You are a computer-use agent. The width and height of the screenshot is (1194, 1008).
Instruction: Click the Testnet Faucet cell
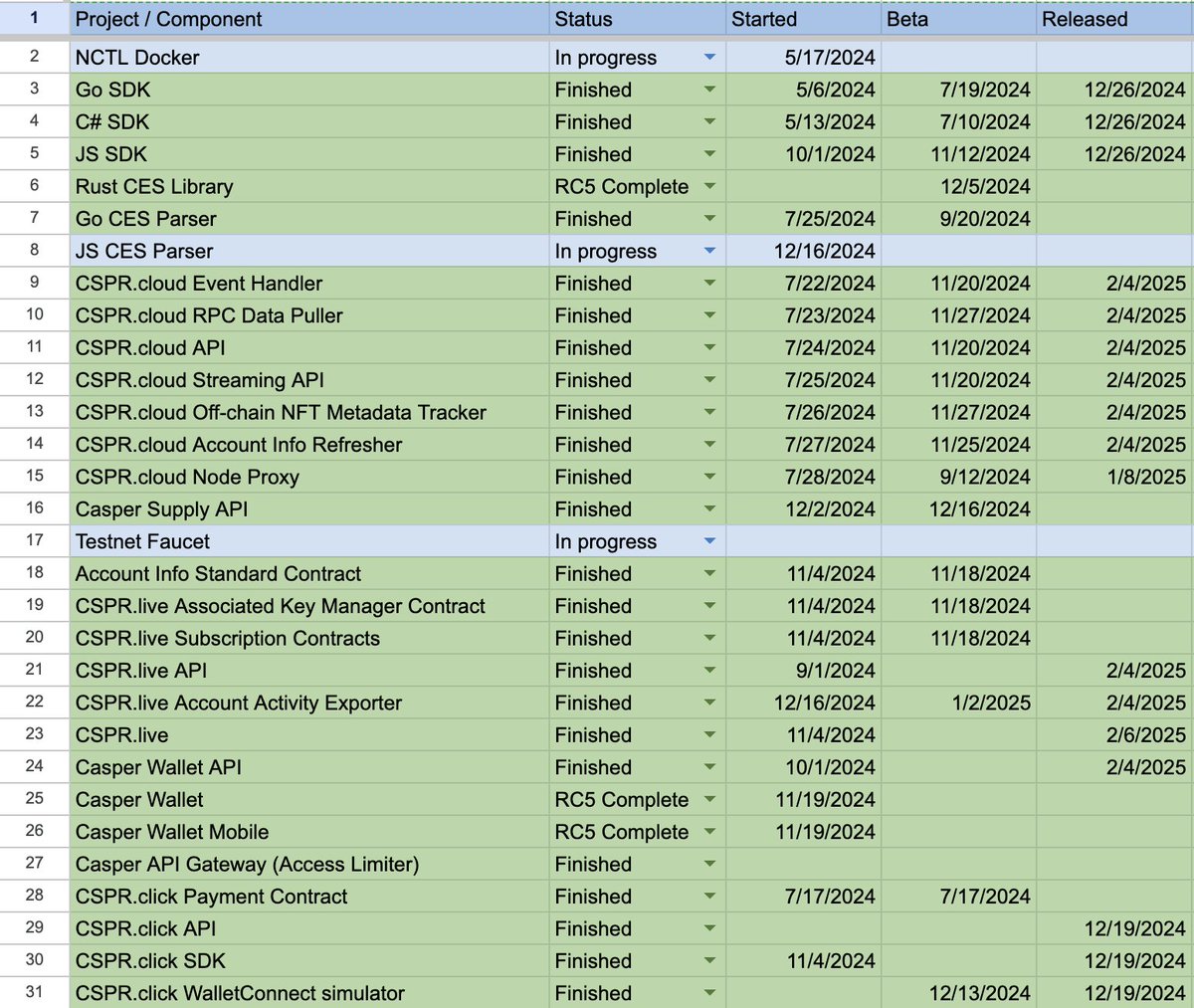pos(308,541)
